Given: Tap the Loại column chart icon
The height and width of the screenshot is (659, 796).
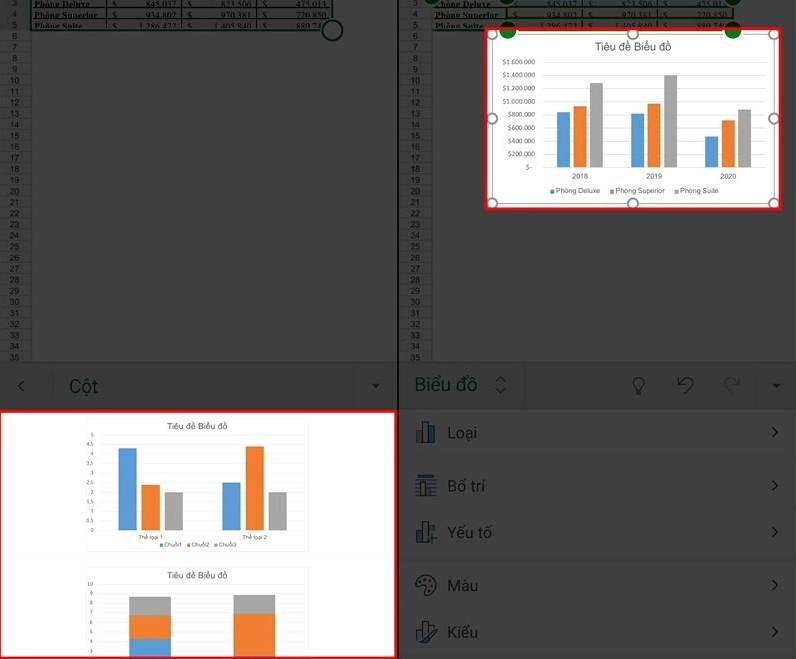Looking at the screenshot, I should tap(425, 433).
